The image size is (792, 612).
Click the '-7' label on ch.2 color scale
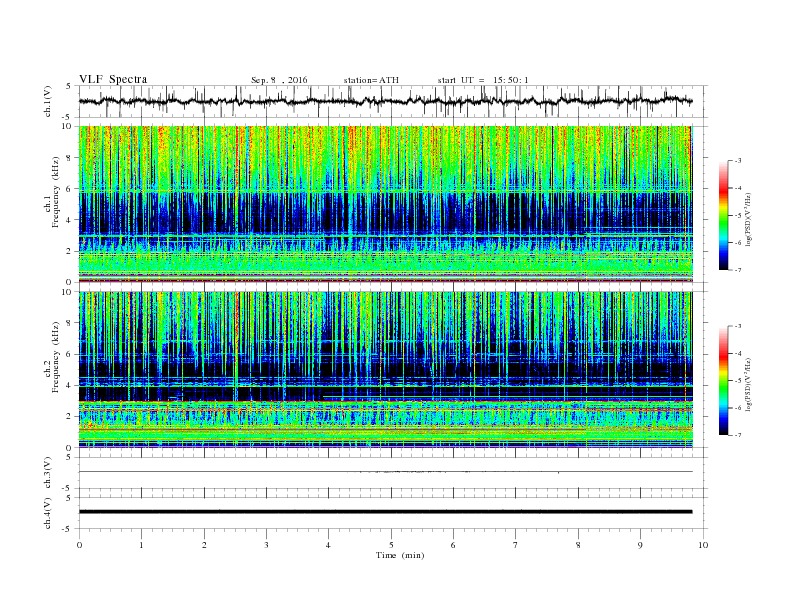click(x=738, y=435)
